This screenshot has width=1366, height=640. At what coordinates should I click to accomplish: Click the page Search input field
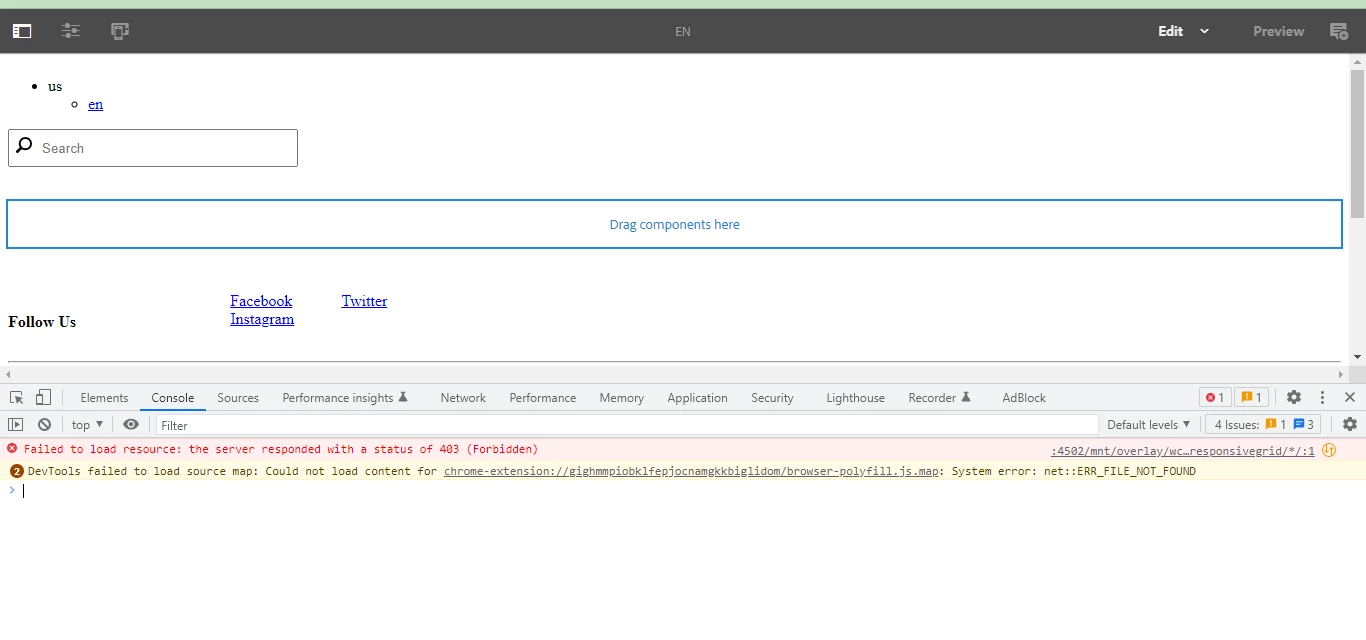point(153,148)
